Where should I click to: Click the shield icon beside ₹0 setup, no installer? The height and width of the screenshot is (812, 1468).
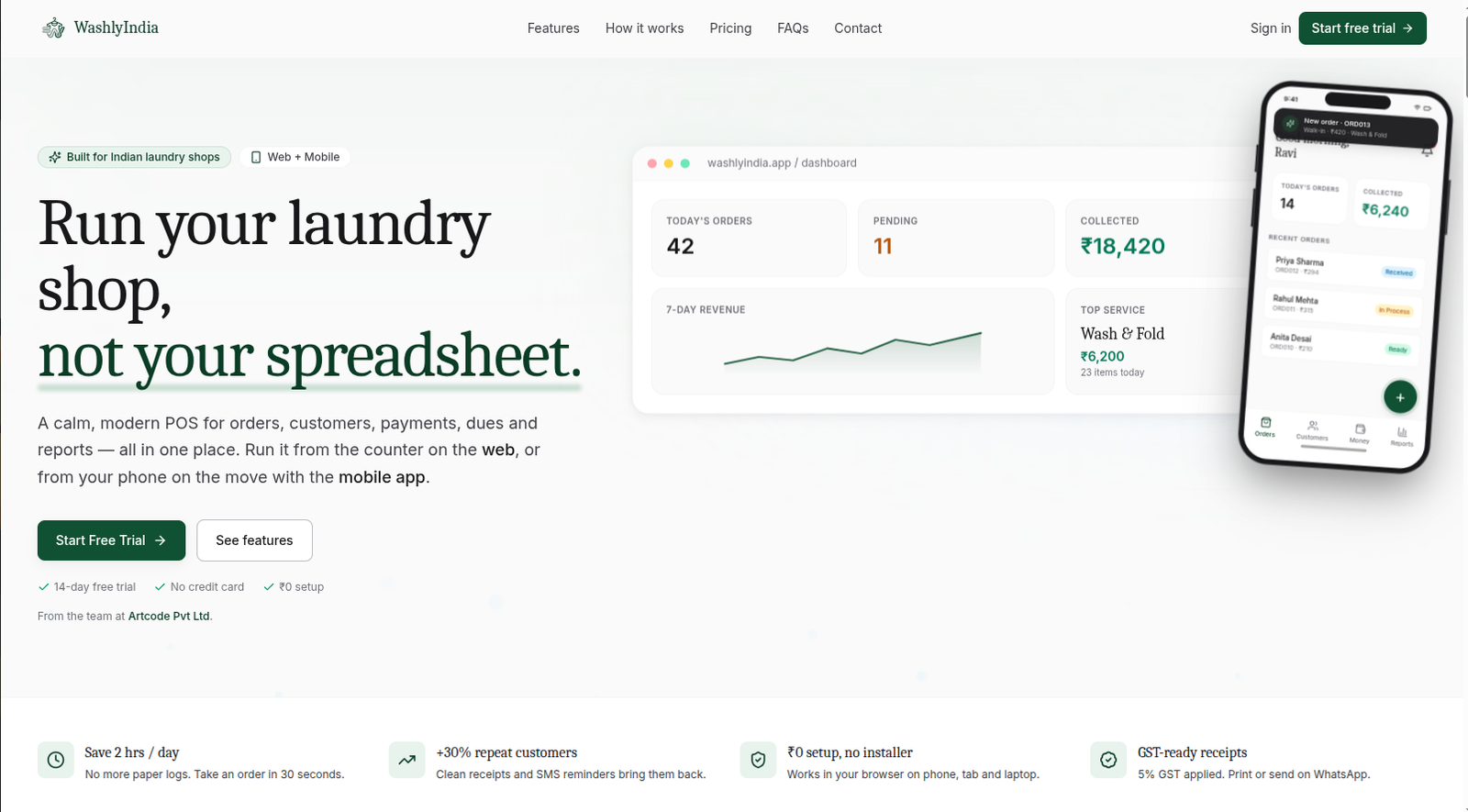tap(758, 760)
